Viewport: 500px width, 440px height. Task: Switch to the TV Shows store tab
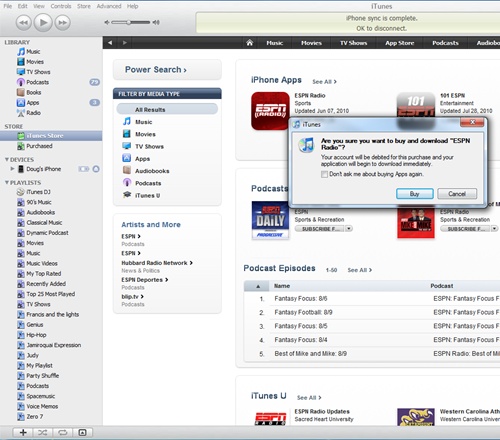pos(353,43)
